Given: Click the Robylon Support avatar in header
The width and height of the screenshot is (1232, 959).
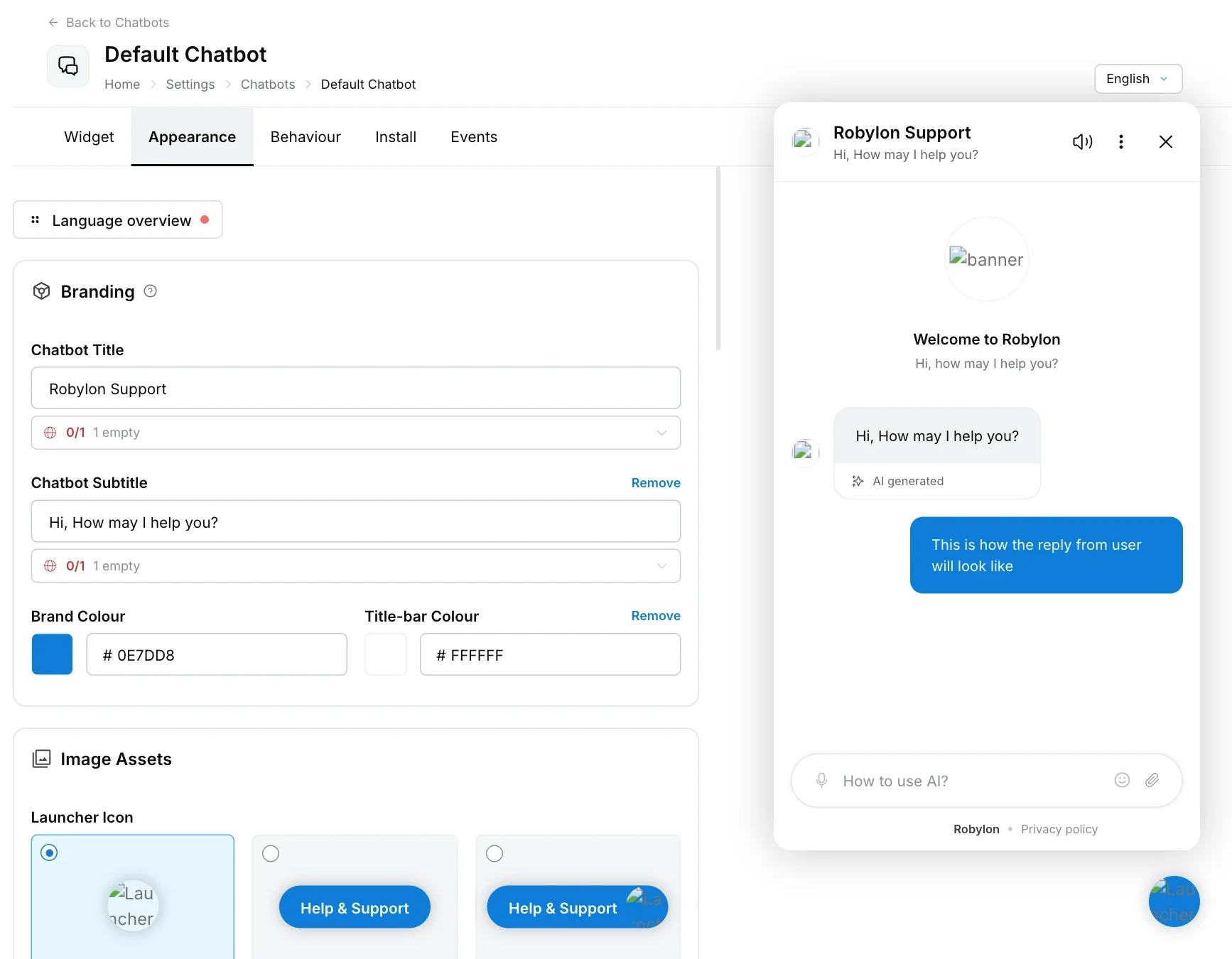Looking at the screenshot, I should tap(806, 141).
